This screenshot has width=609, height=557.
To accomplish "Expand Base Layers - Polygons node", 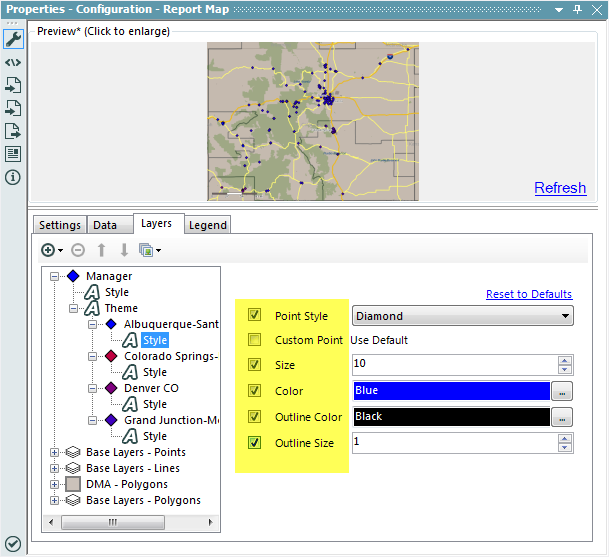I will [x=54, y=500].
